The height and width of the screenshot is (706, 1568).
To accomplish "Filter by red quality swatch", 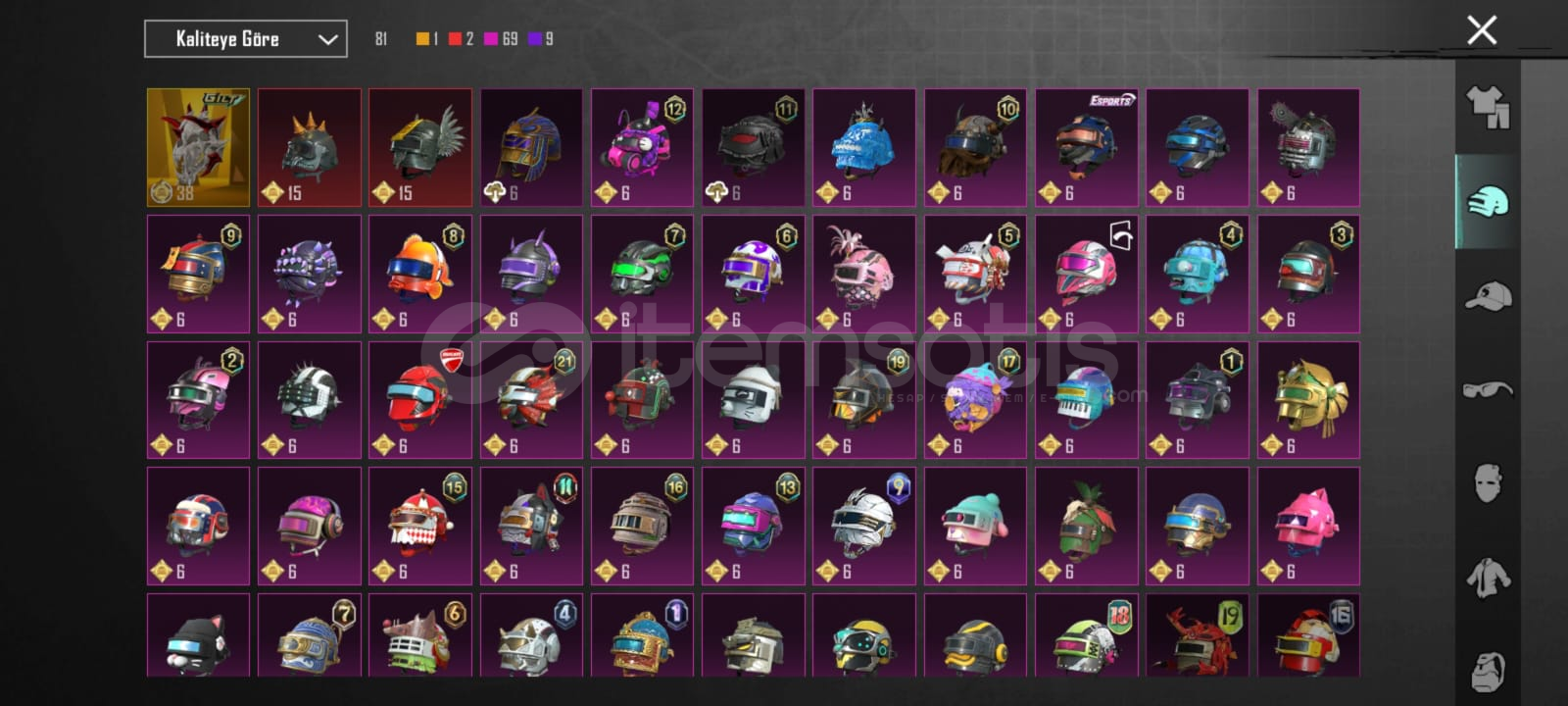I will [x=455, y=39].
